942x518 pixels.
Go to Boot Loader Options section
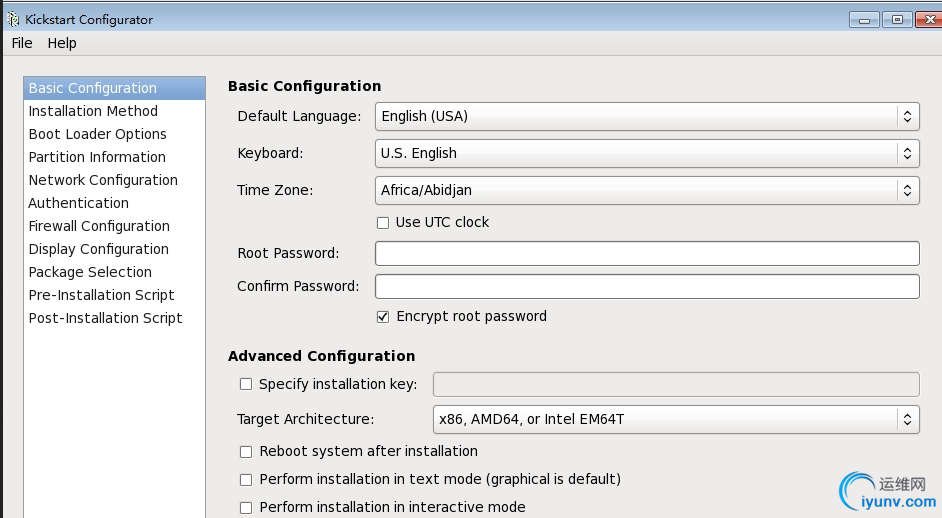[97, 134]
